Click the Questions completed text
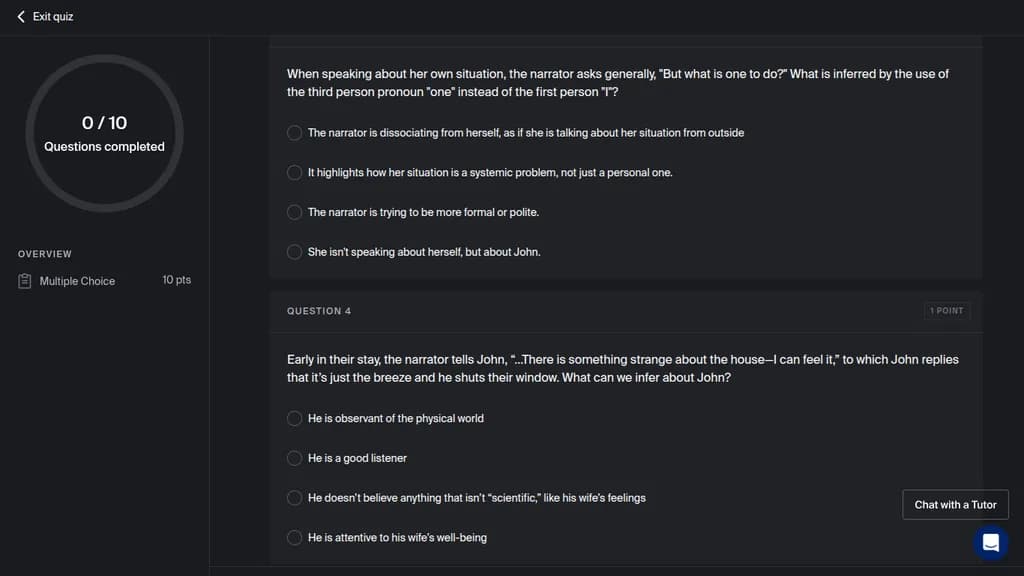Viewport: 1024px width, 576px height. (x=104, y=147)
